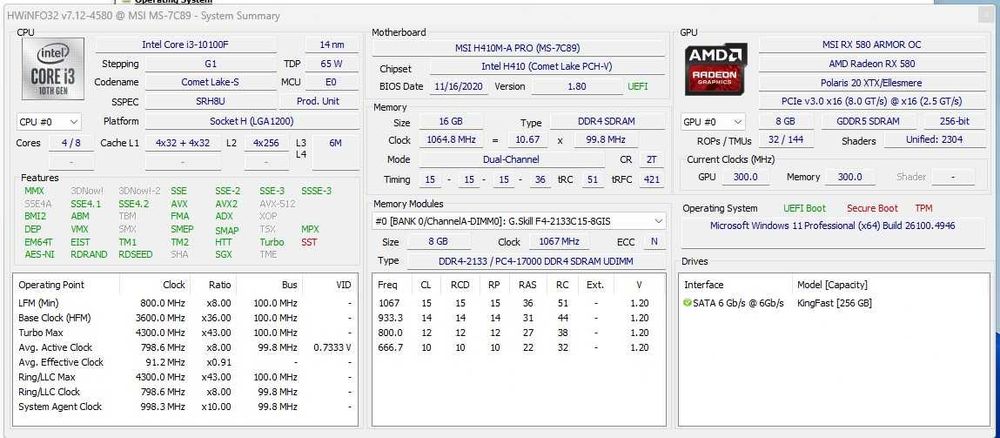This screenshot has height=438, width=1000.
Task: Click chipset value Intel H410 (Comet Lake PCH-V)
Action: pyautogui.click(x=547, y=67)
